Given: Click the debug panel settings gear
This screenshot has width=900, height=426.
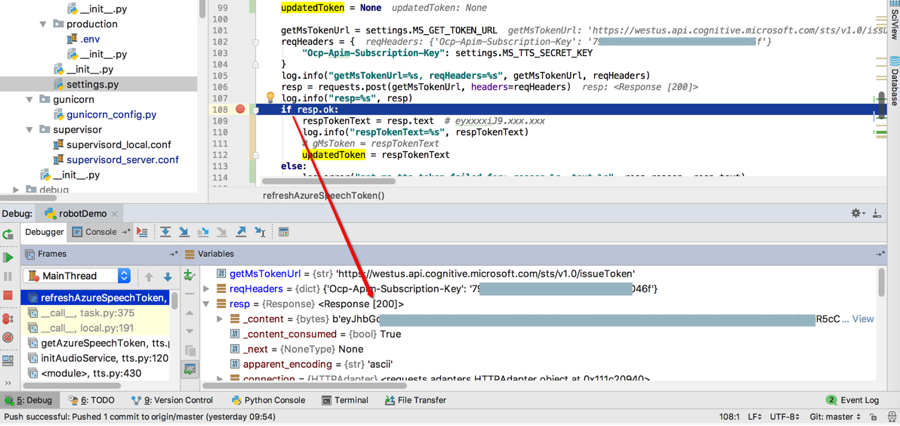Looking at the screenshot, I should 858,213.
